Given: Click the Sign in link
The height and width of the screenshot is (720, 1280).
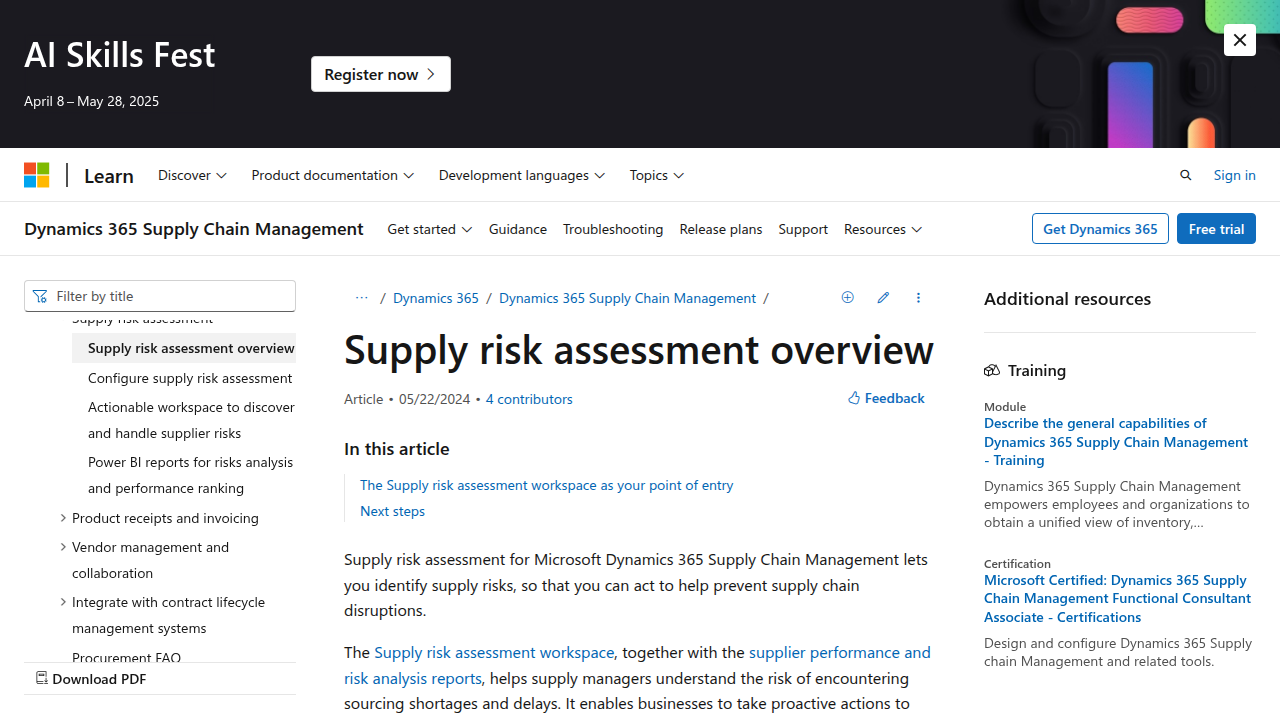Looking at the screenshot, I should point(1234,175).
